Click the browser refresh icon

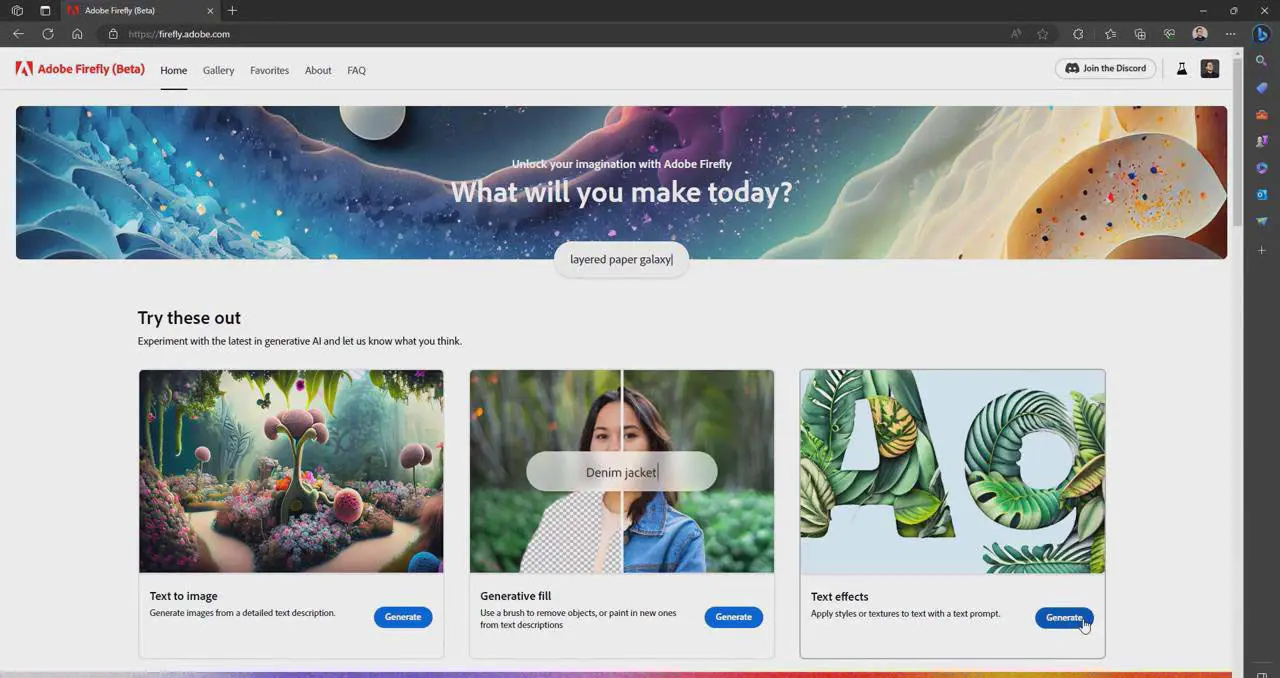click(47, 34)
